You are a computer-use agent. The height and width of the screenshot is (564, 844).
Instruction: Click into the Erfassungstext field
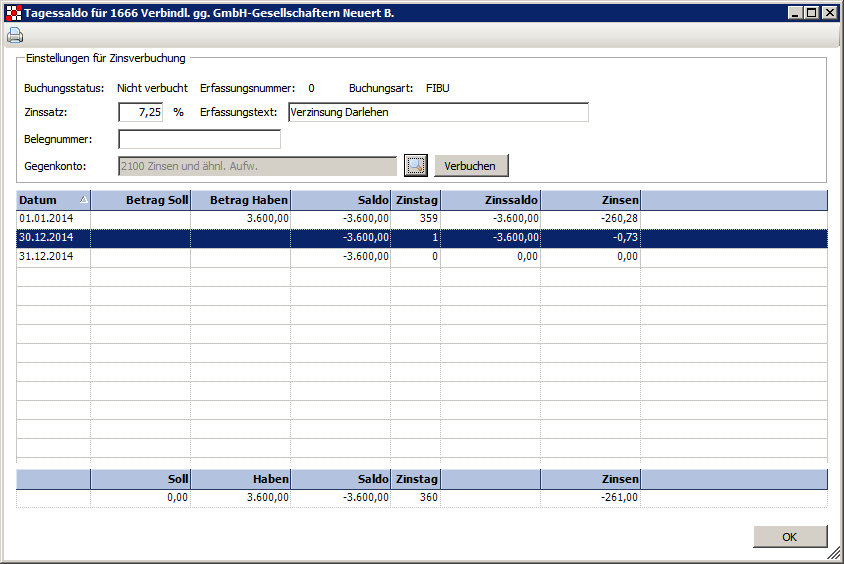437,112
